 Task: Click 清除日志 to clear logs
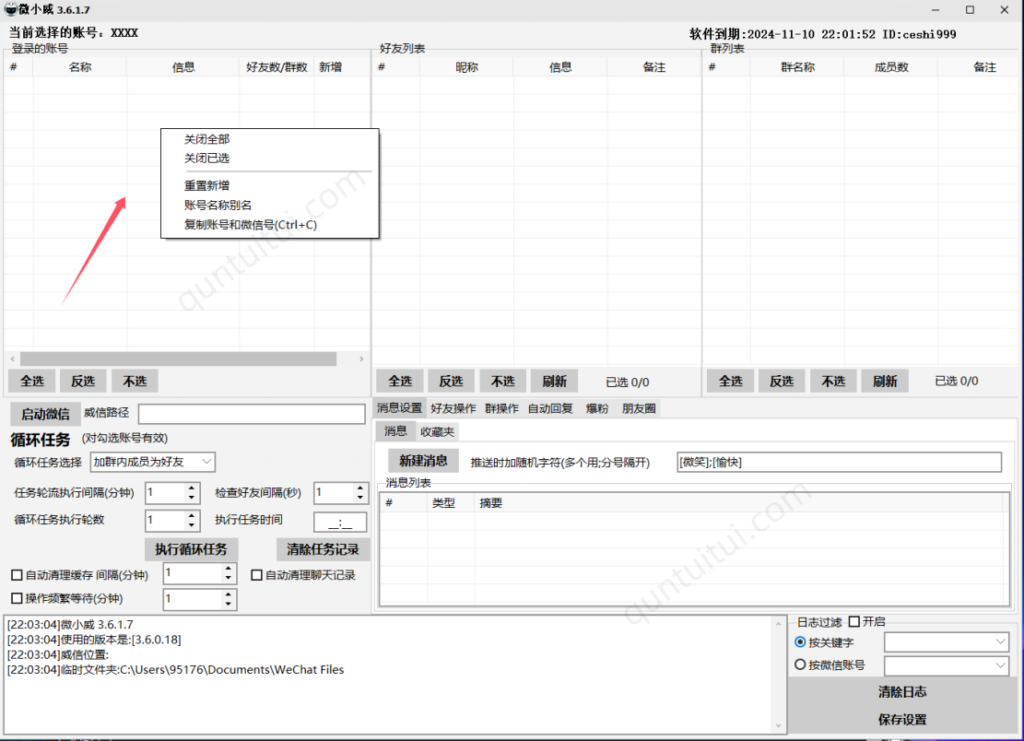903,691
